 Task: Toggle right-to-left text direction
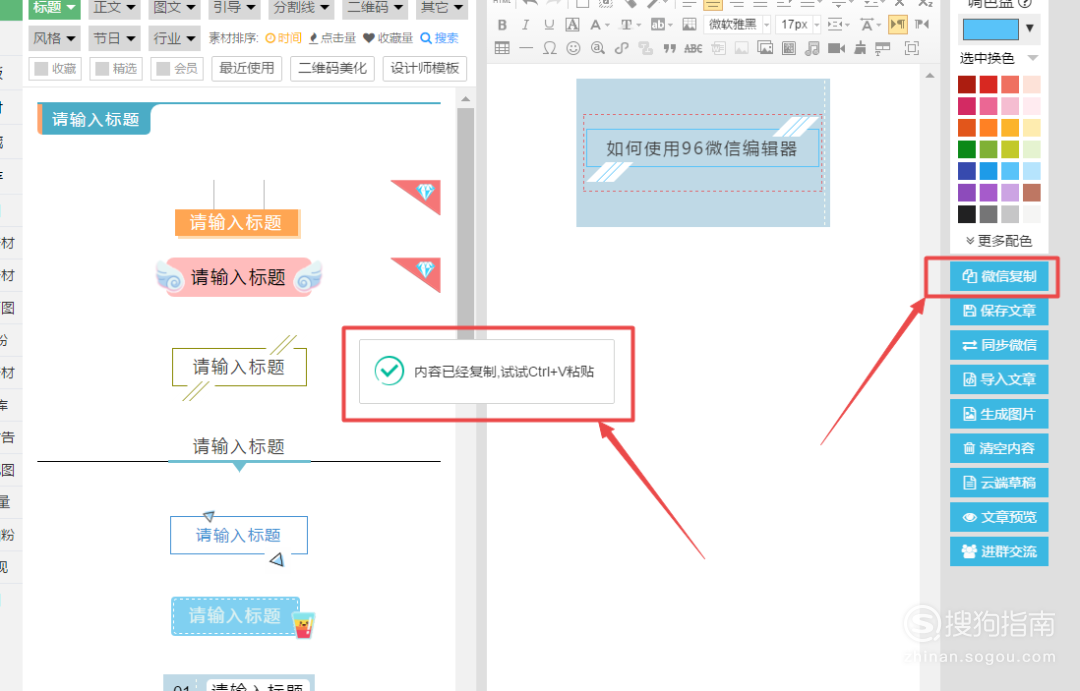922,25
